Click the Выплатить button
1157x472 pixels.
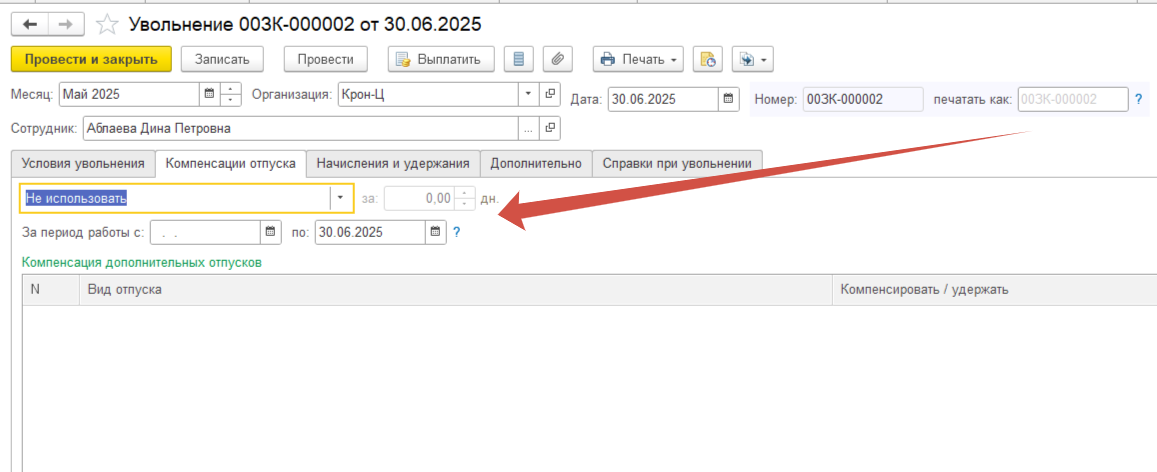tap(440, 59)
